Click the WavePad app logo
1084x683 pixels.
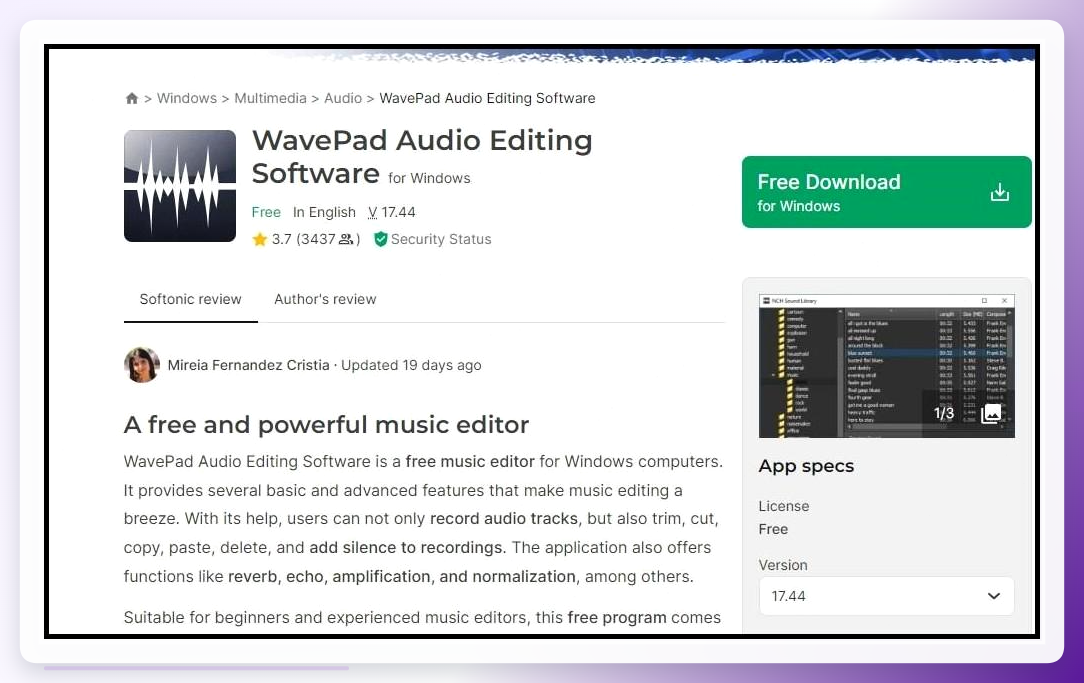pyautogui.click(x=180, y=186)
